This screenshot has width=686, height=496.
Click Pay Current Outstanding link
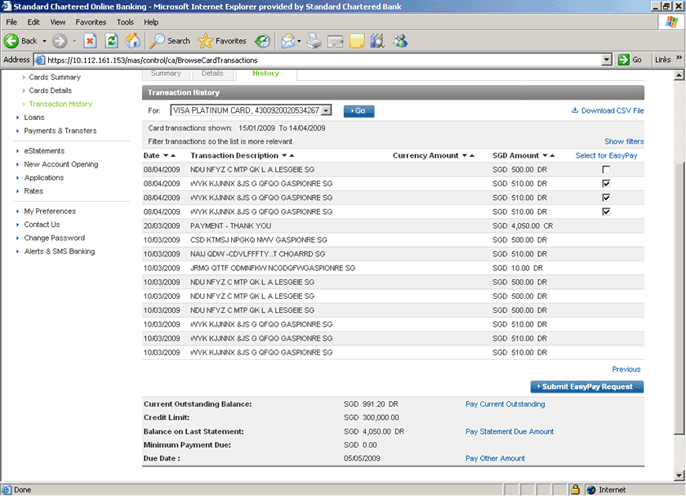point(505,404)
